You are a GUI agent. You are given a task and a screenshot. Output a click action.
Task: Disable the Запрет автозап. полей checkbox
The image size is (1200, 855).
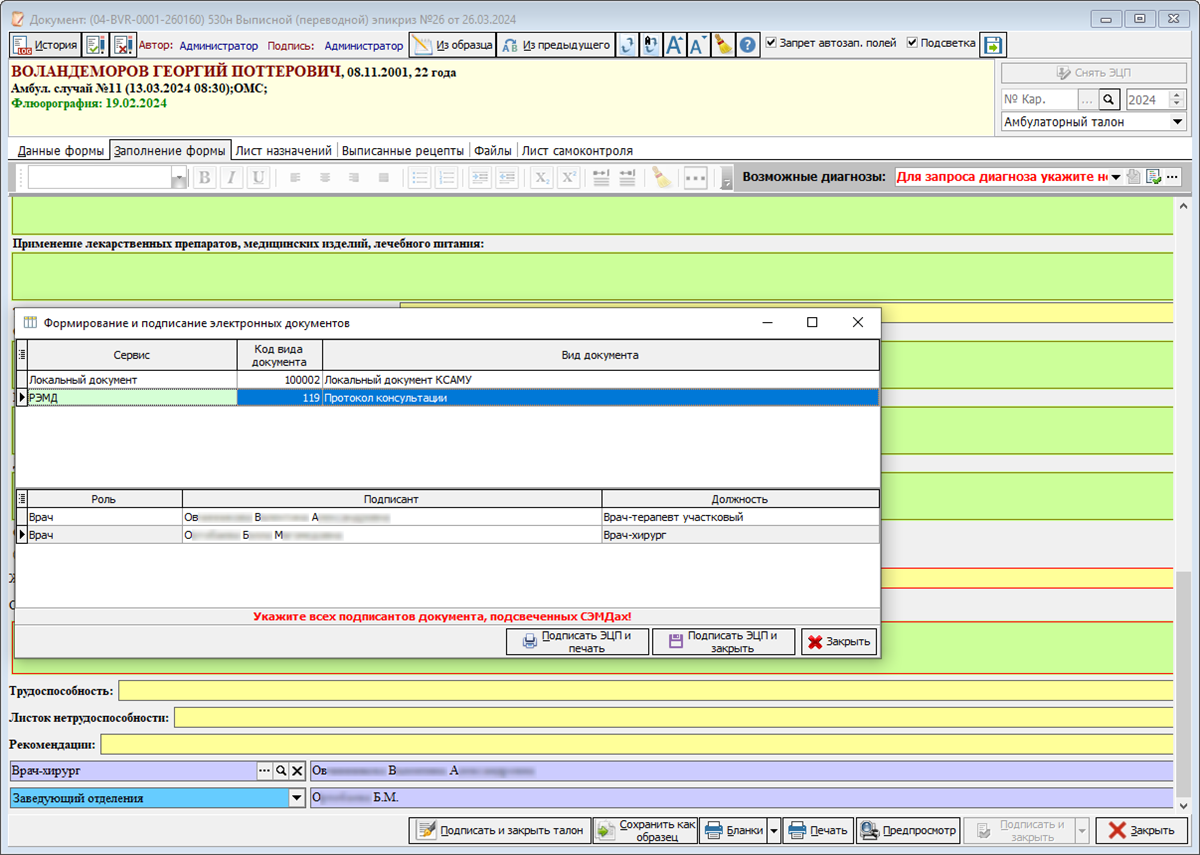[771, 43]
